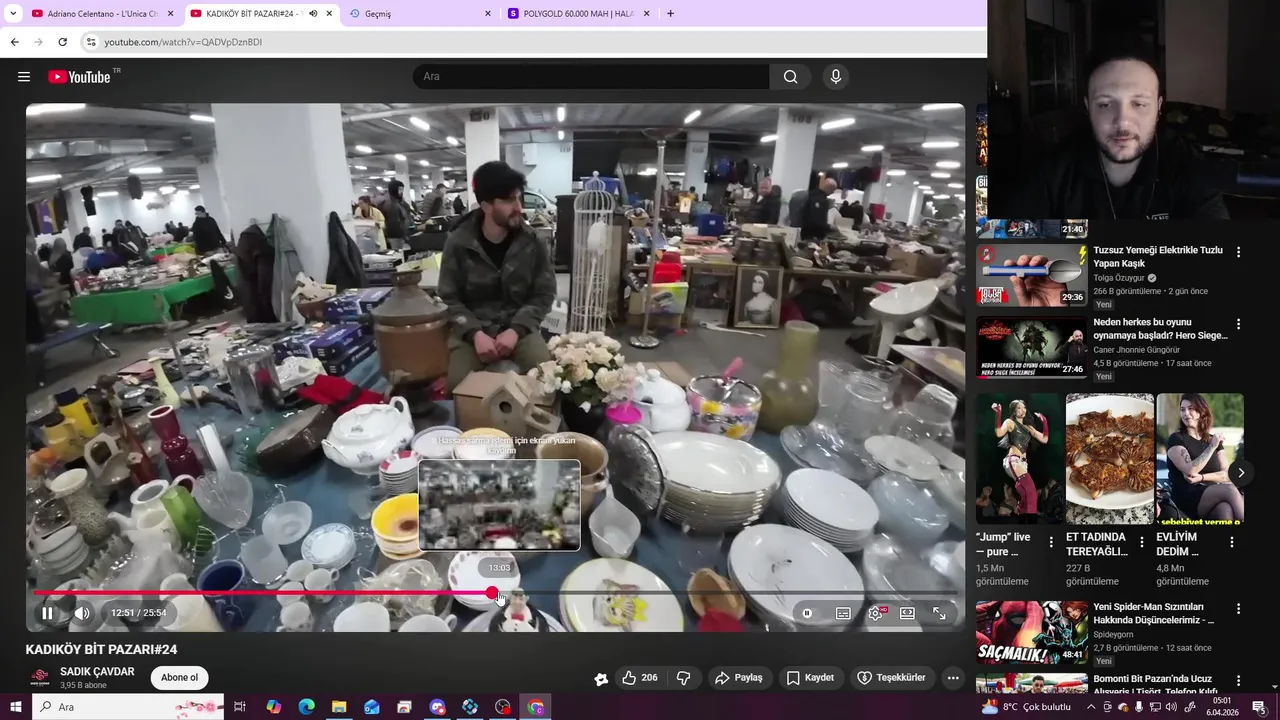
Task: Open the player settings gear
Action: (x=875, y=613)
